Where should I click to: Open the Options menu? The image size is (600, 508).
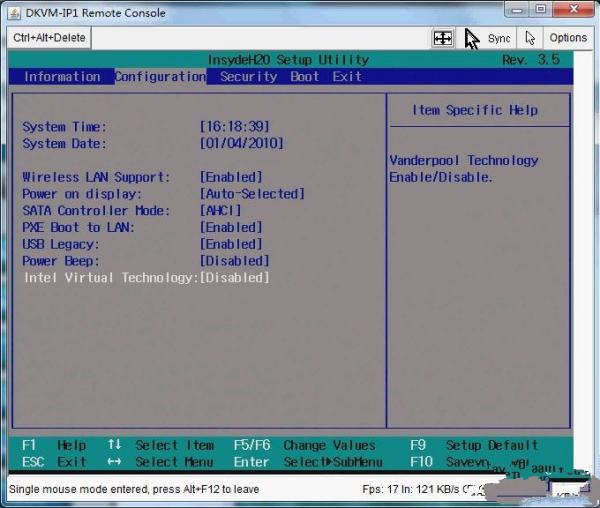tap(568, 38)
